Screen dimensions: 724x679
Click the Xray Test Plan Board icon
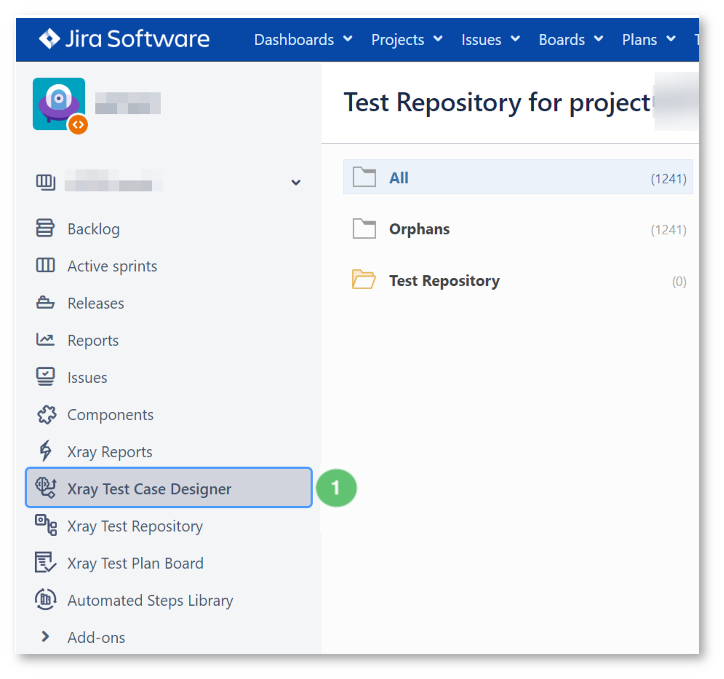coord(45,562)
